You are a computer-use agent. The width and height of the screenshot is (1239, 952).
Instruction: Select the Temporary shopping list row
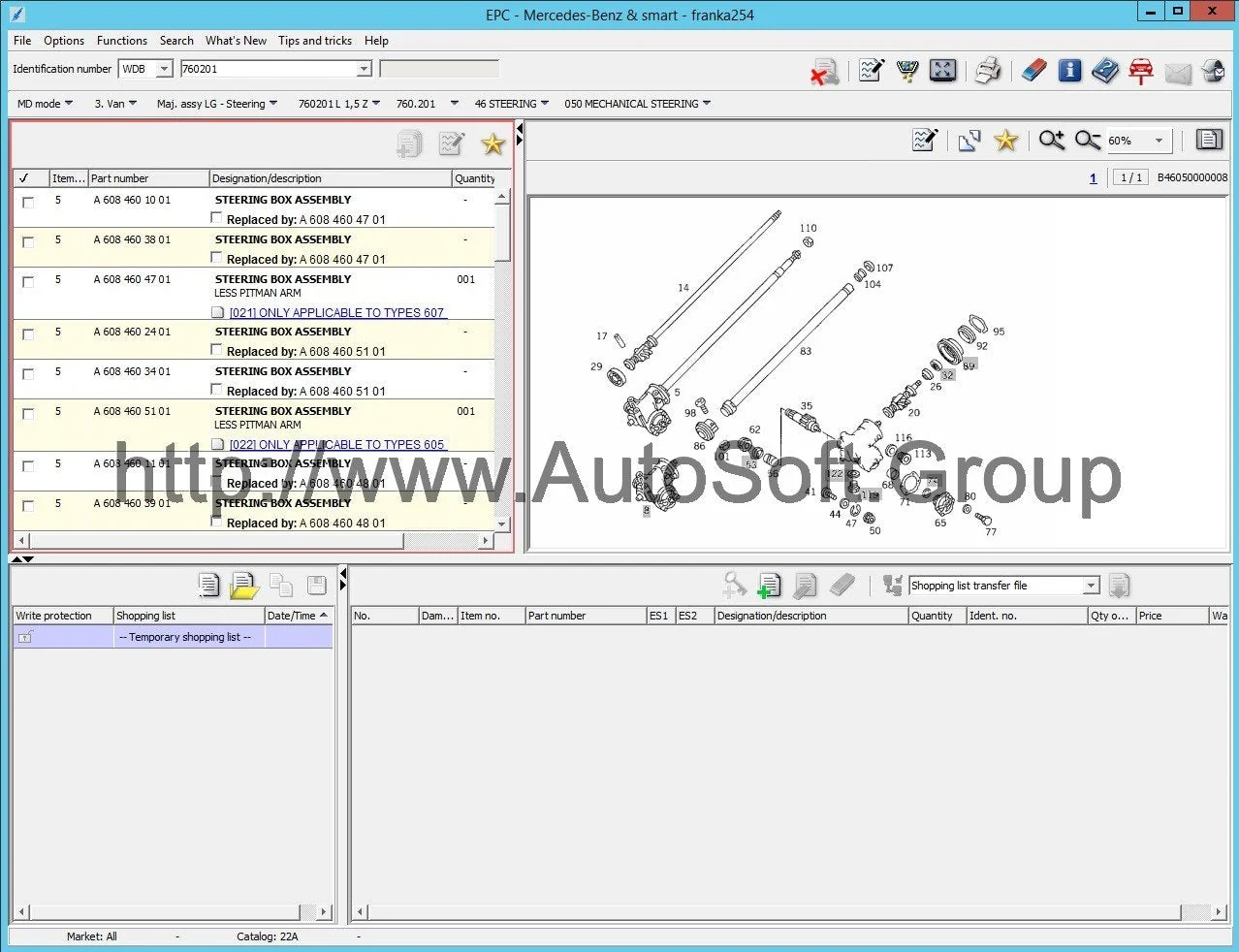click(x=184, y=637)
